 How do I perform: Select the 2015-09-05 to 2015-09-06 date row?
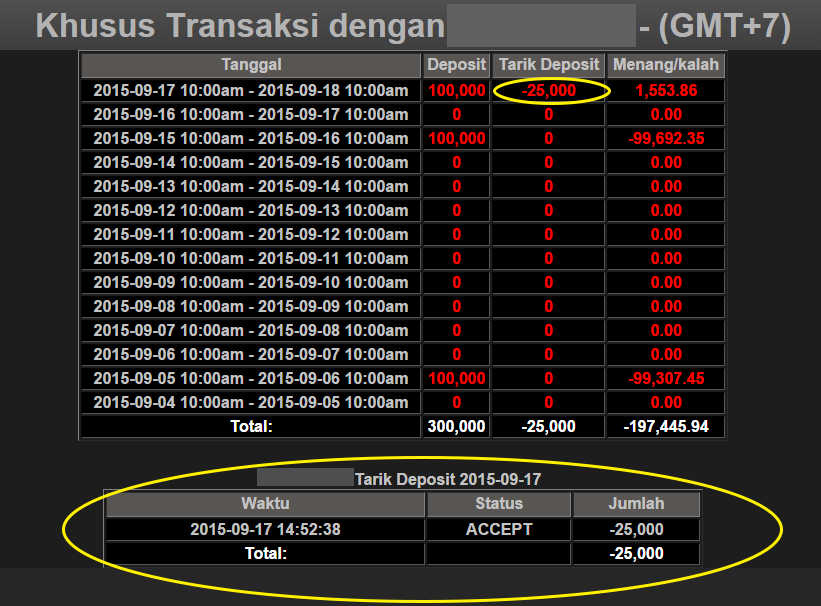251,379
